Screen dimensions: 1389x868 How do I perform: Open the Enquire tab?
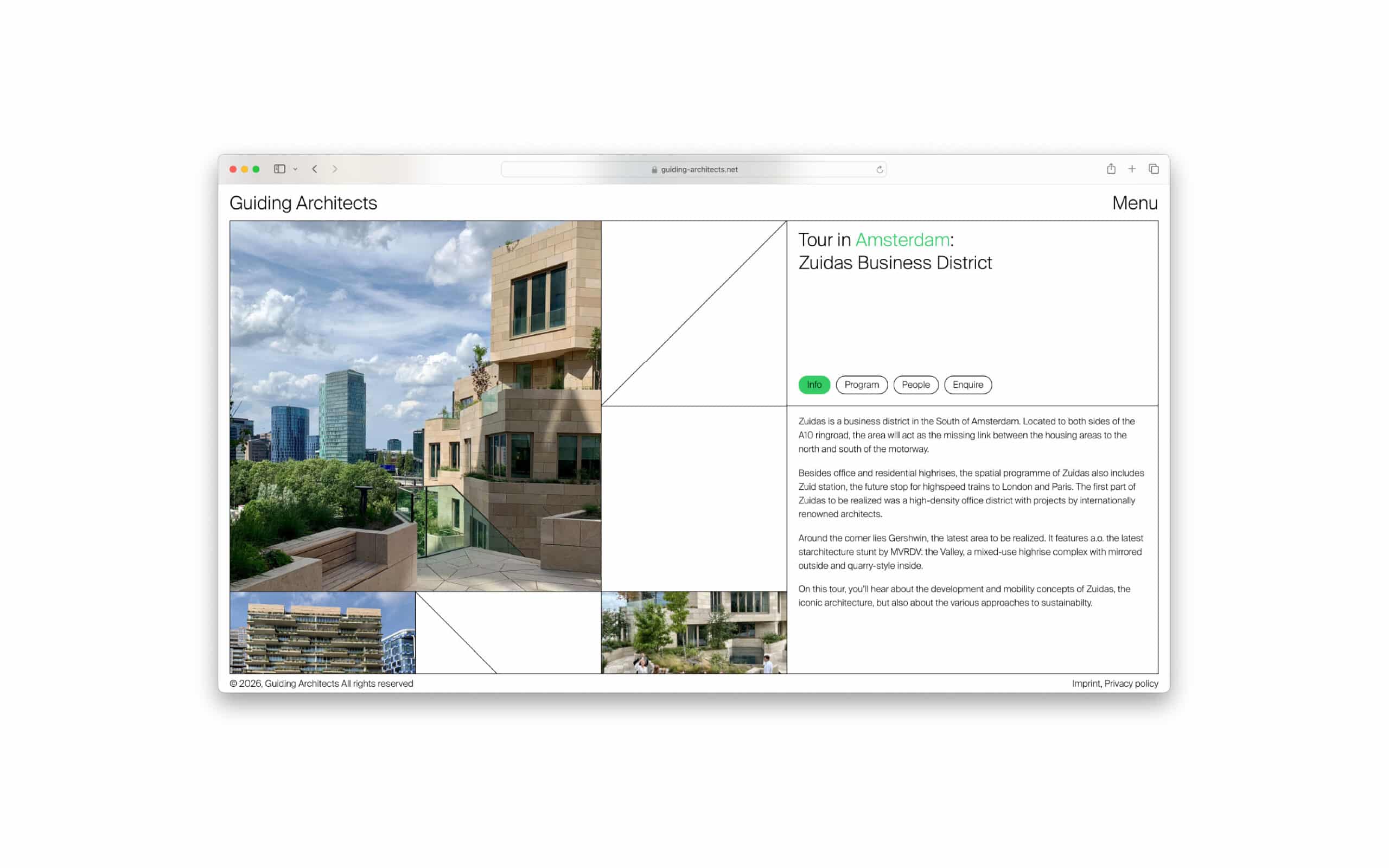[x=968, y=385]
